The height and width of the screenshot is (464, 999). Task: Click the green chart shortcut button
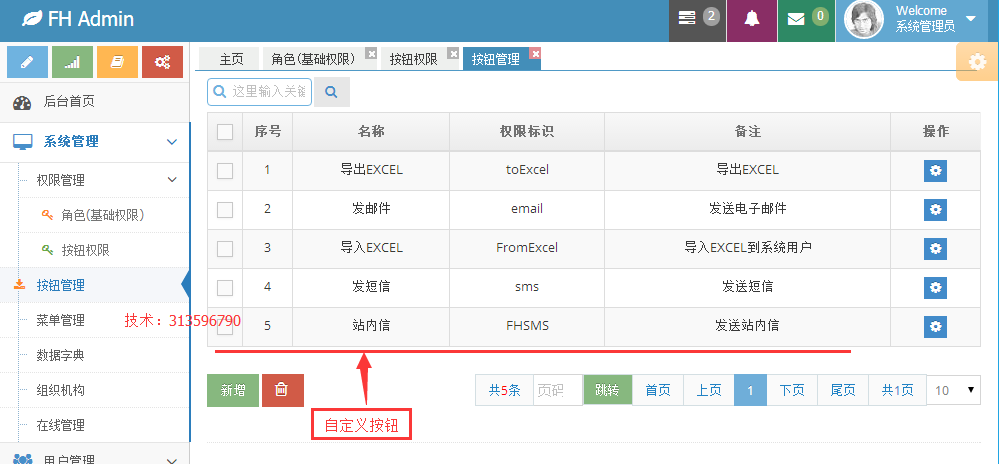72,62
